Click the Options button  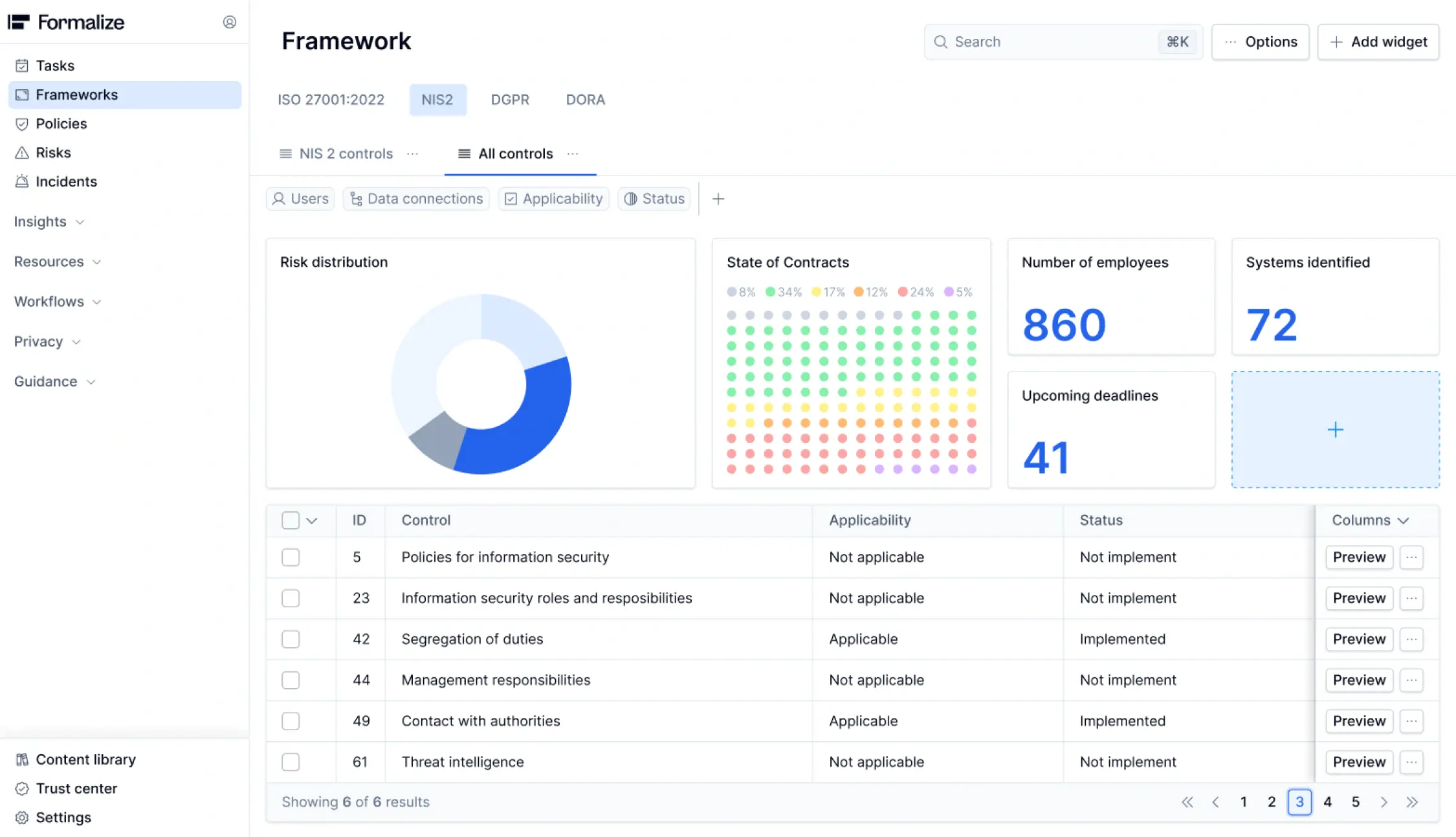pos(1260,42)
